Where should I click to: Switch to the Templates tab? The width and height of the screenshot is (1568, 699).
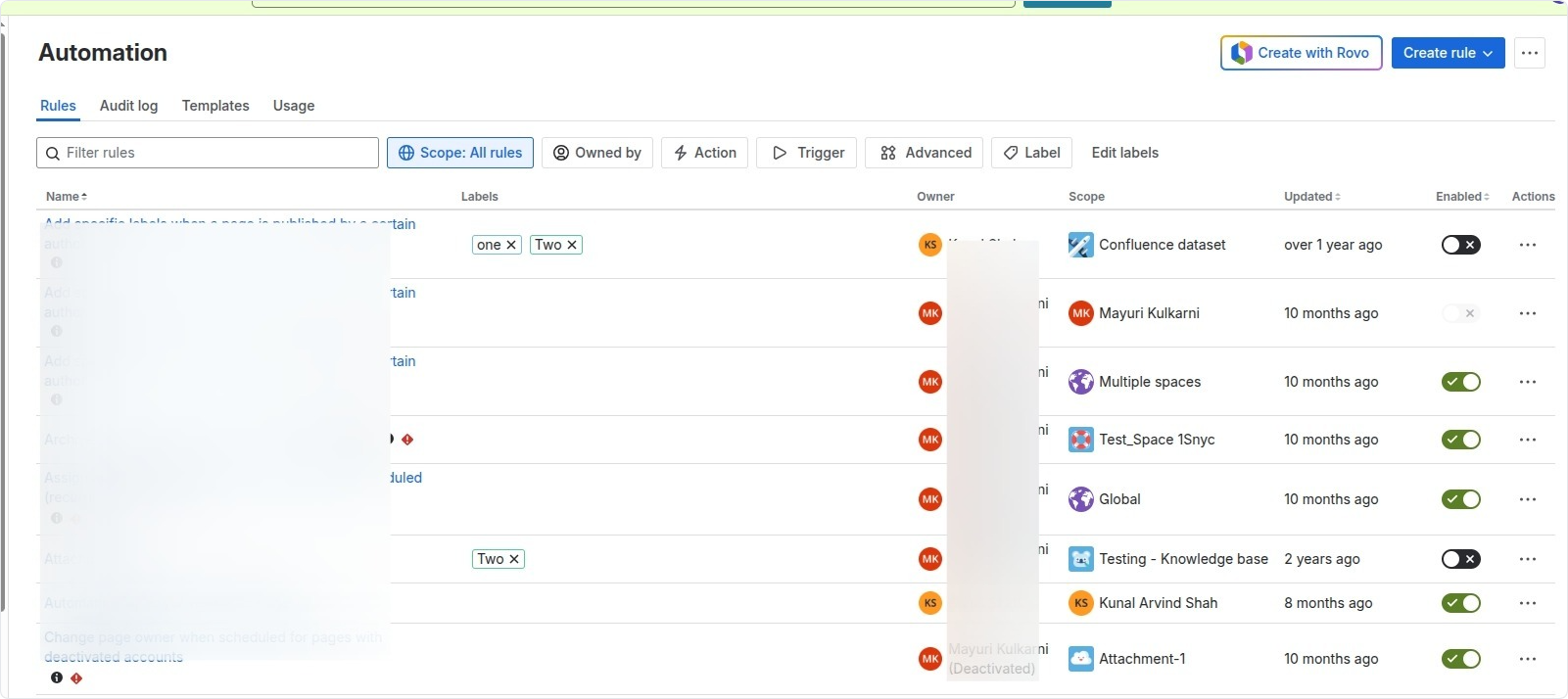(x=215, y=106)
